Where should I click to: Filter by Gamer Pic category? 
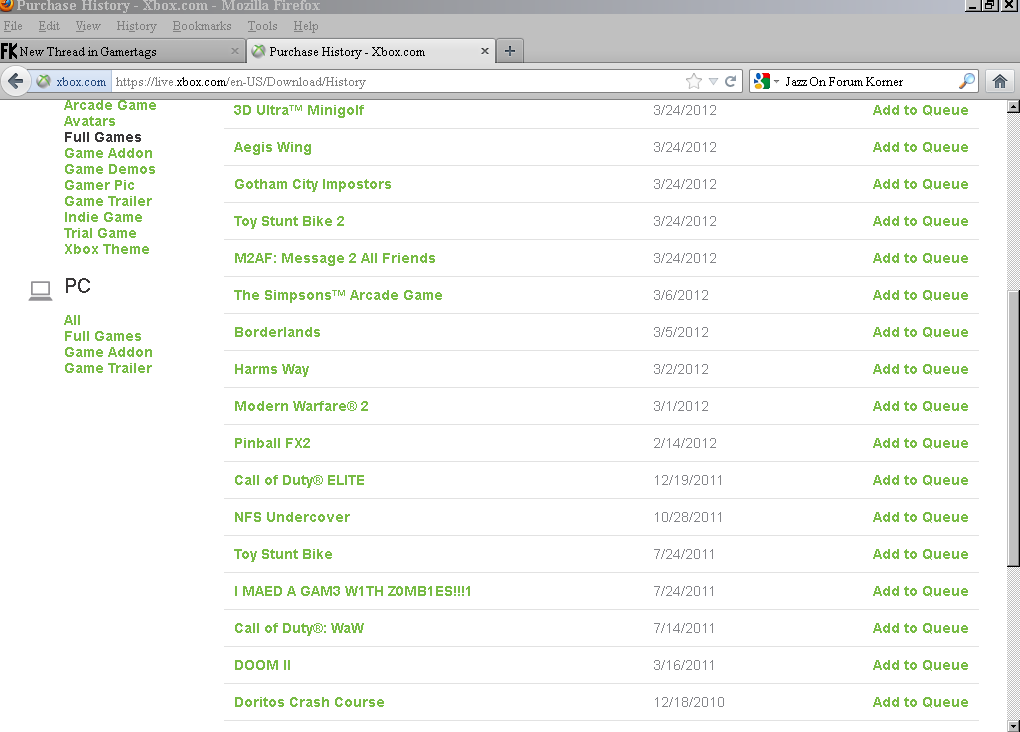100,185
